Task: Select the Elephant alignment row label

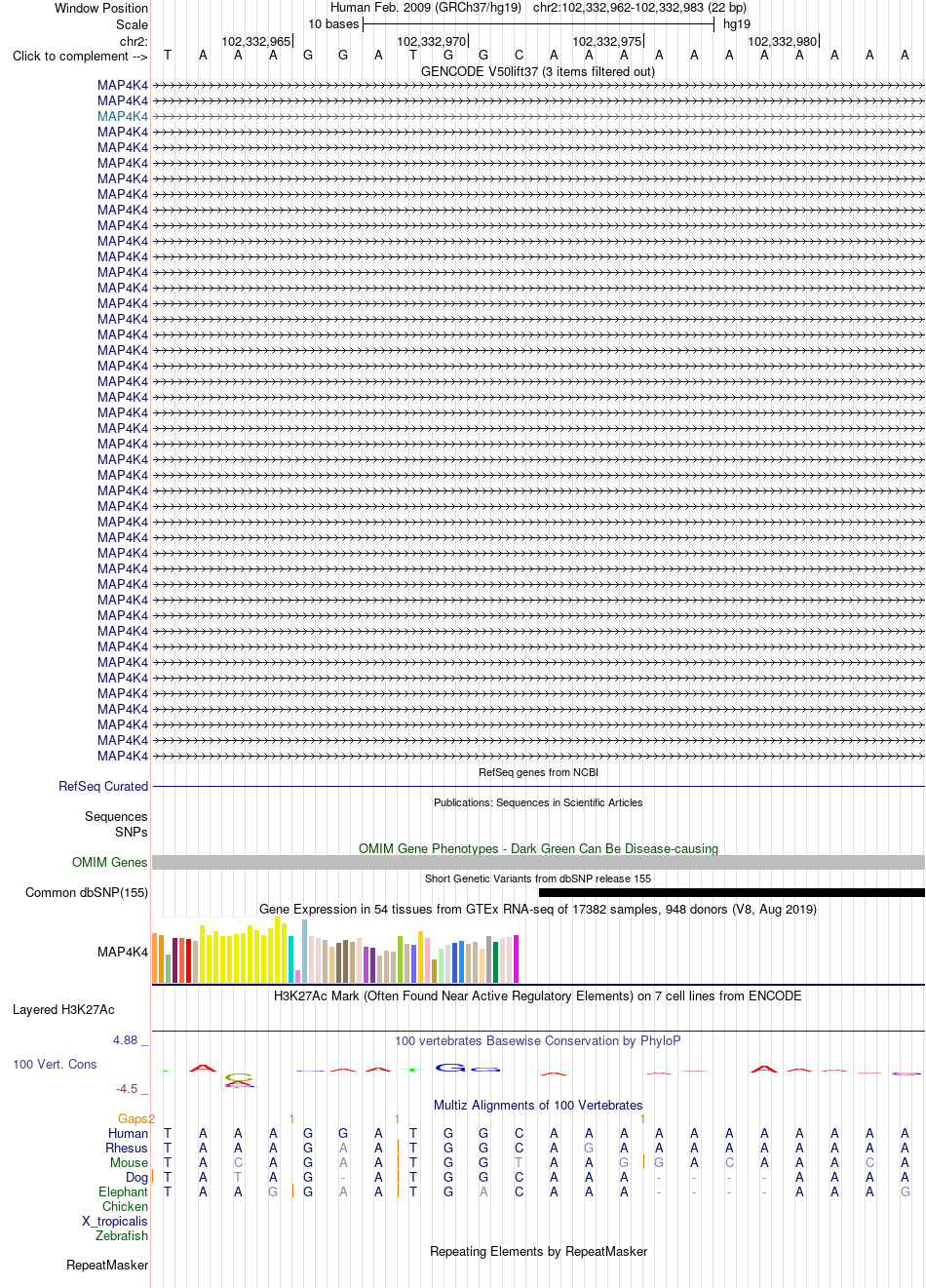Action: (x=123, y=1191)
